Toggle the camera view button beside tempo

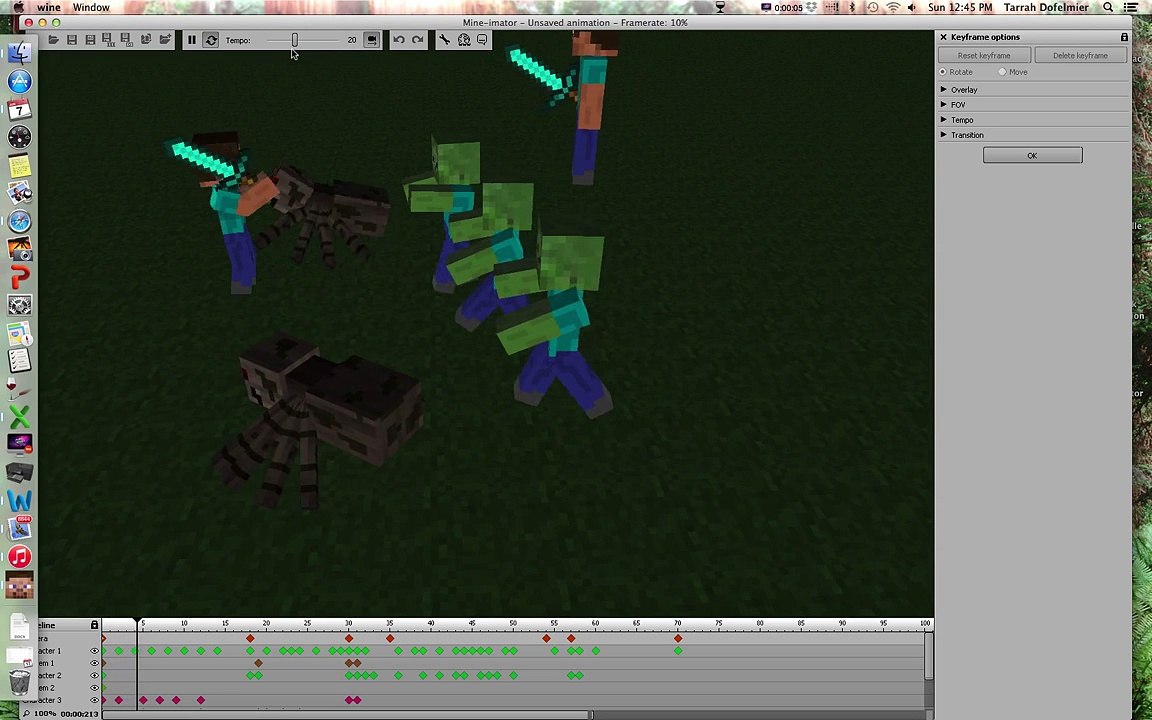(x=372, y=40)
